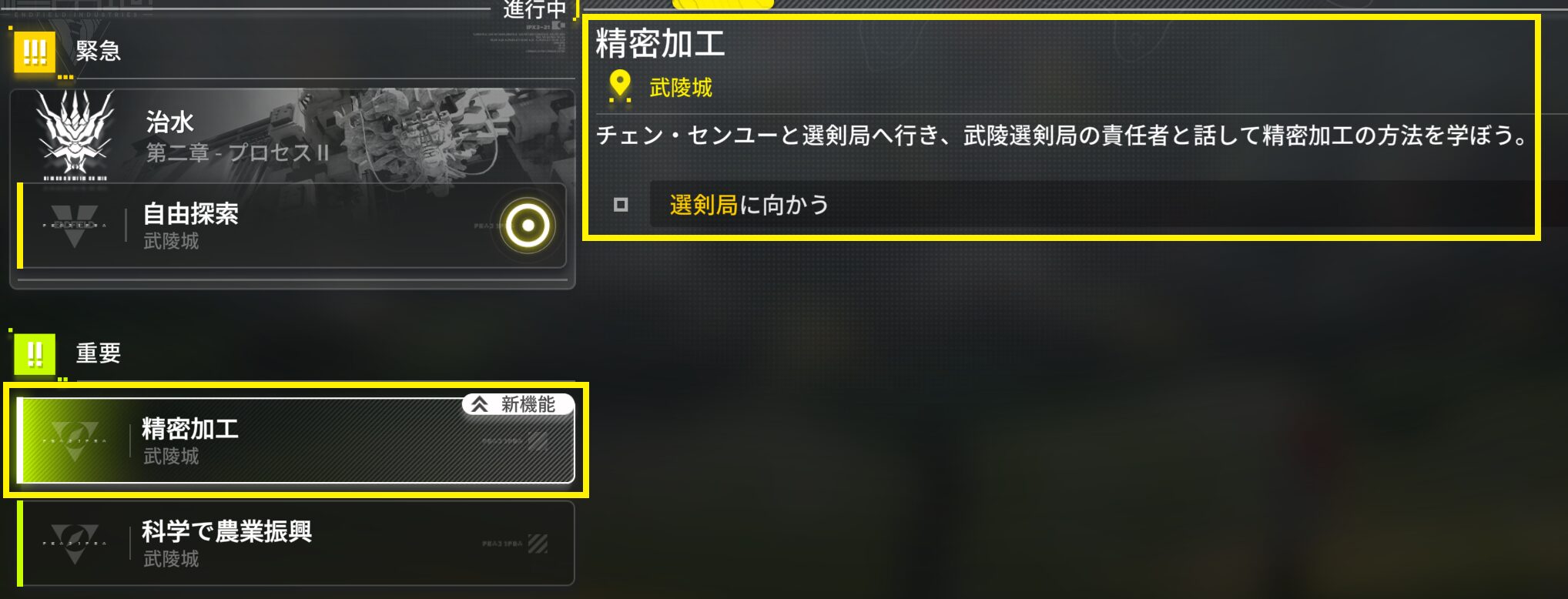Screen dimensions: 1568x599
Task: Switch to the 進行中 tab
Action: coord(534,9)
